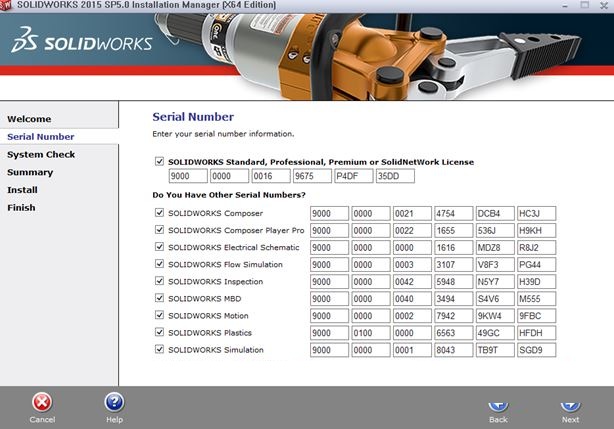Proceed with the Next arrow icon
614x429 pixels.
click(570, 406)
